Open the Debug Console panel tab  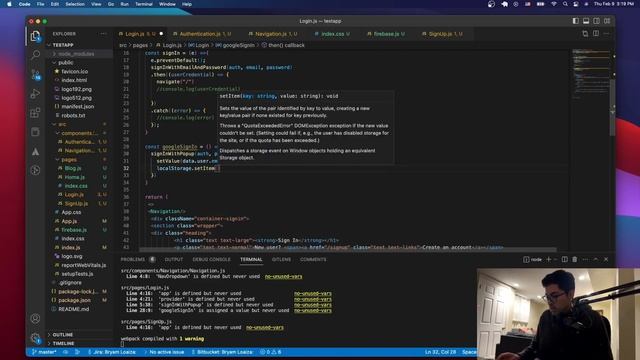211,260
